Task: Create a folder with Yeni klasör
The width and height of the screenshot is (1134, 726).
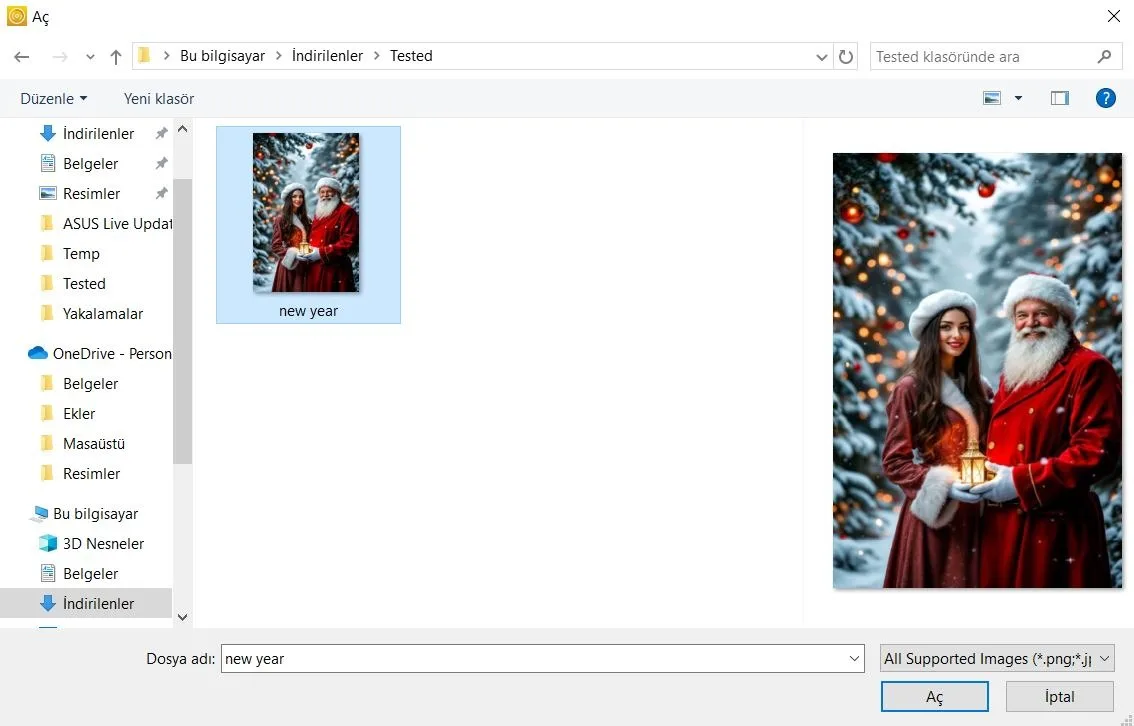Action: click(158, 98)
